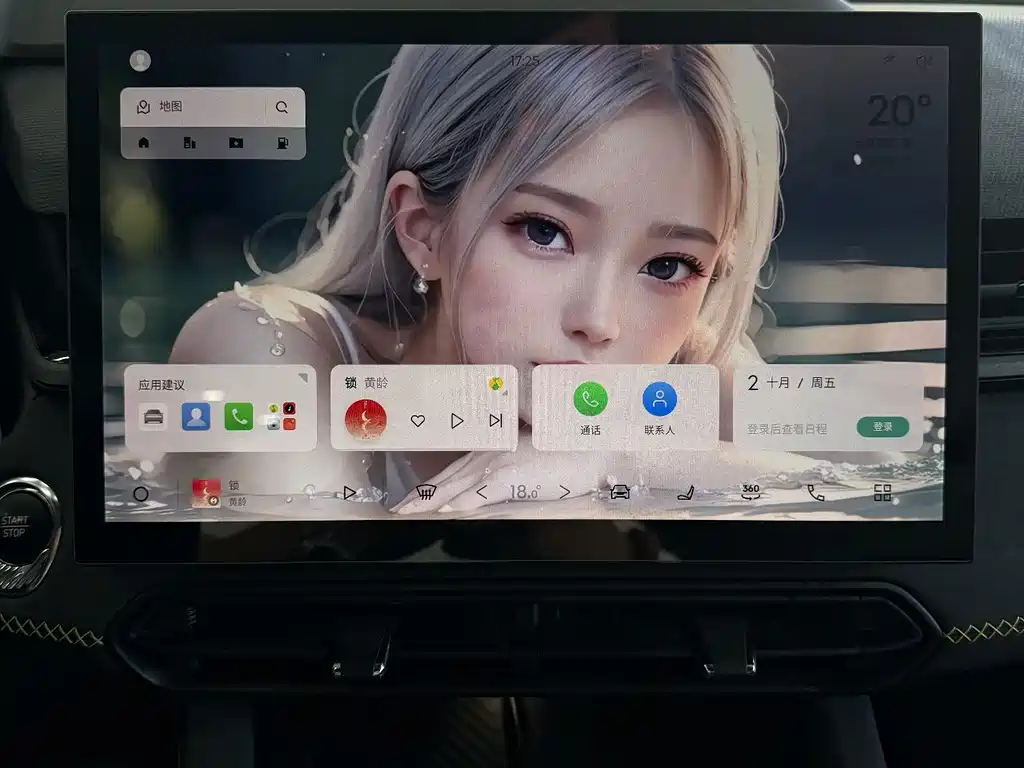Open 联系人 contacts
1024x768 pixels.
tap(660, 408)
